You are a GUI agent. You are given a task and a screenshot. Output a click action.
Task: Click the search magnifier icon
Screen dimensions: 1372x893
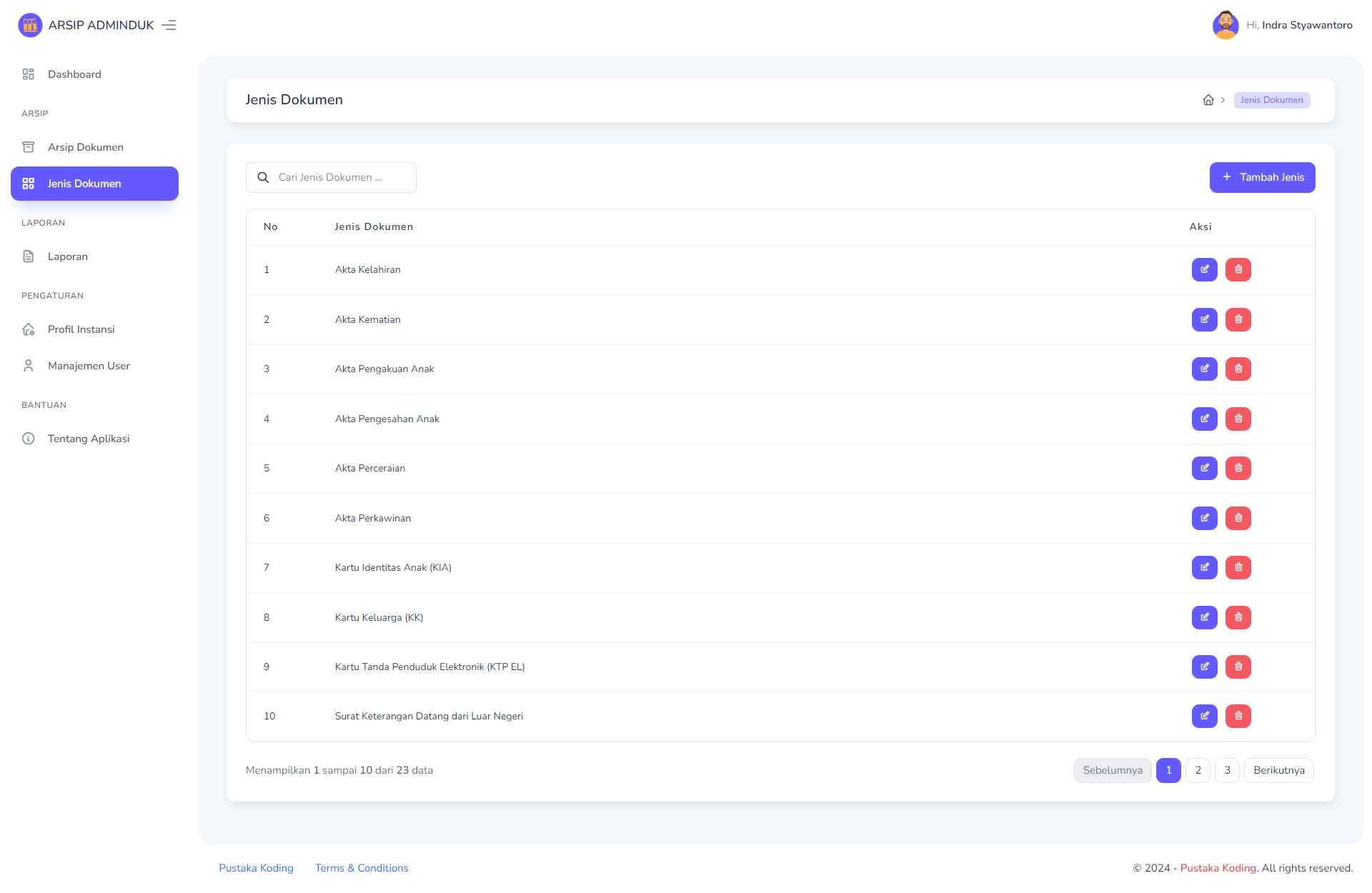(263, 177)
